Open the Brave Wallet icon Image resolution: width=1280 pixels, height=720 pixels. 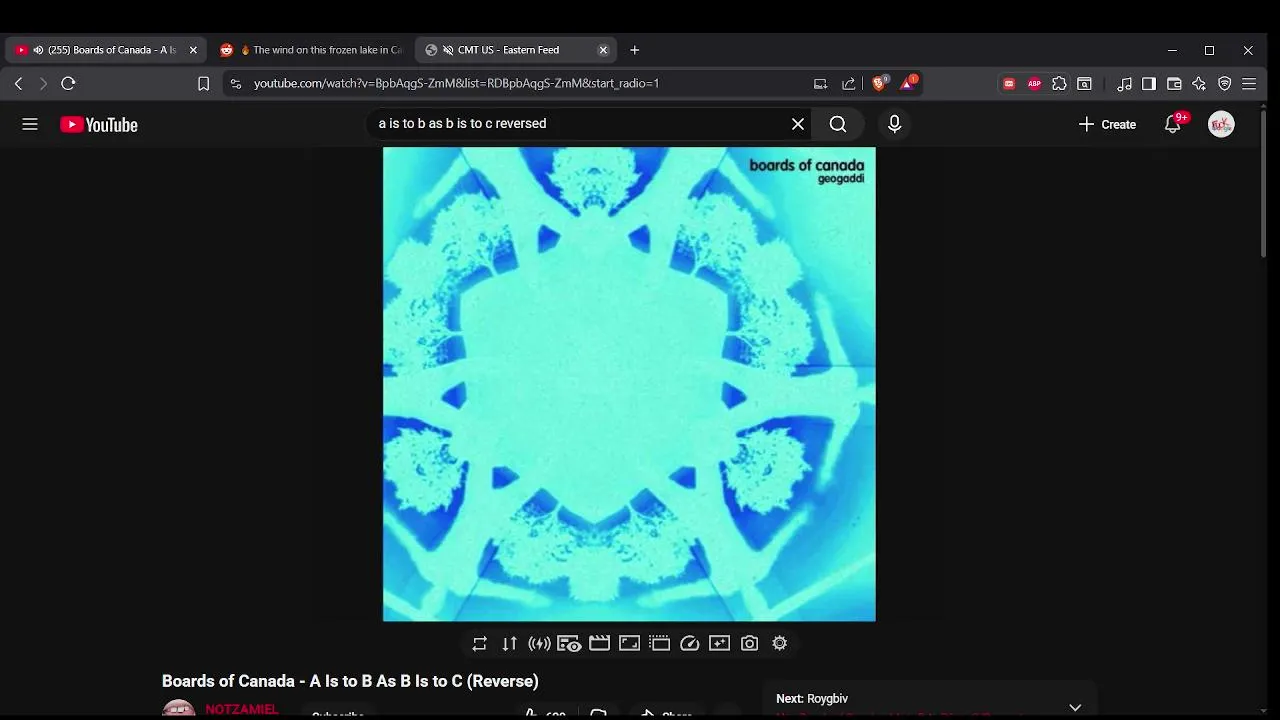[x=1174, y=84]
